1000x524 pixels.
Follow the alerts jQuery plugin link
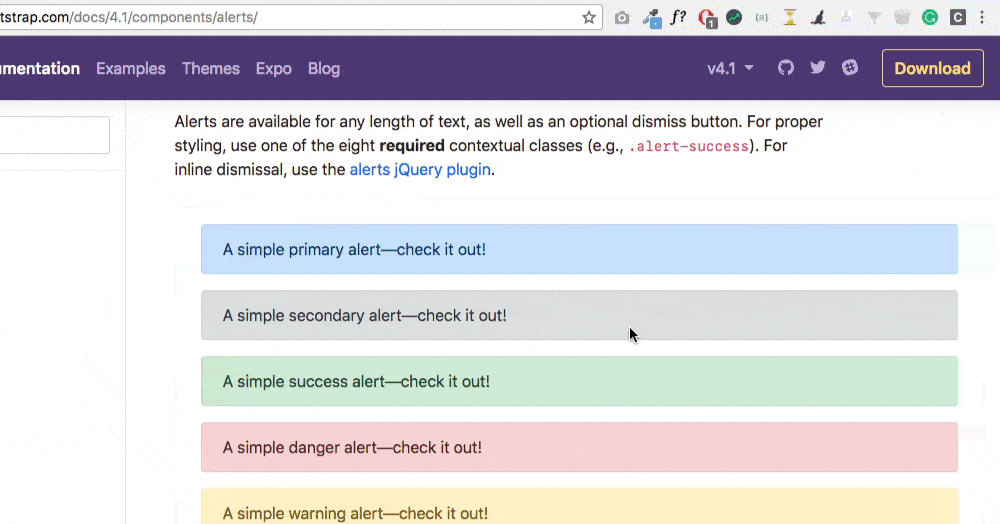click(x=420, y=170)
